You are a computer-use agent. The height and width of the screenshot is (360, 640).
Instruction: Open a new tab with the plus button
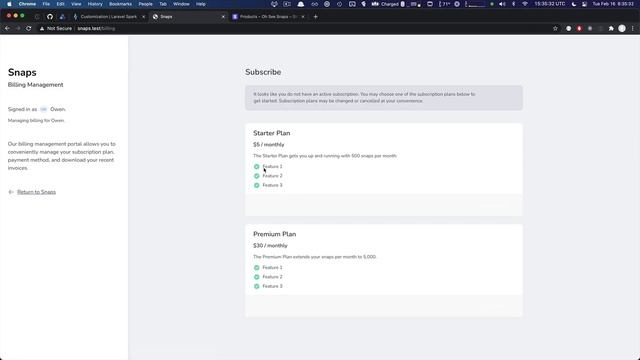[x=316, y=17]
